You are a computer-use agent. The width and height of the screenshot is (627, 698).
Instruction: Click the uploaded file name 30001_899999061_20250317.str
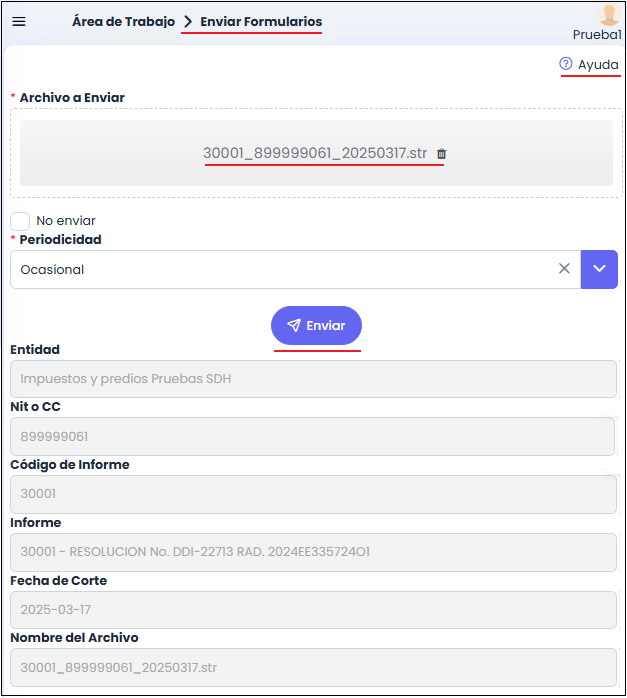coord(315,153)
